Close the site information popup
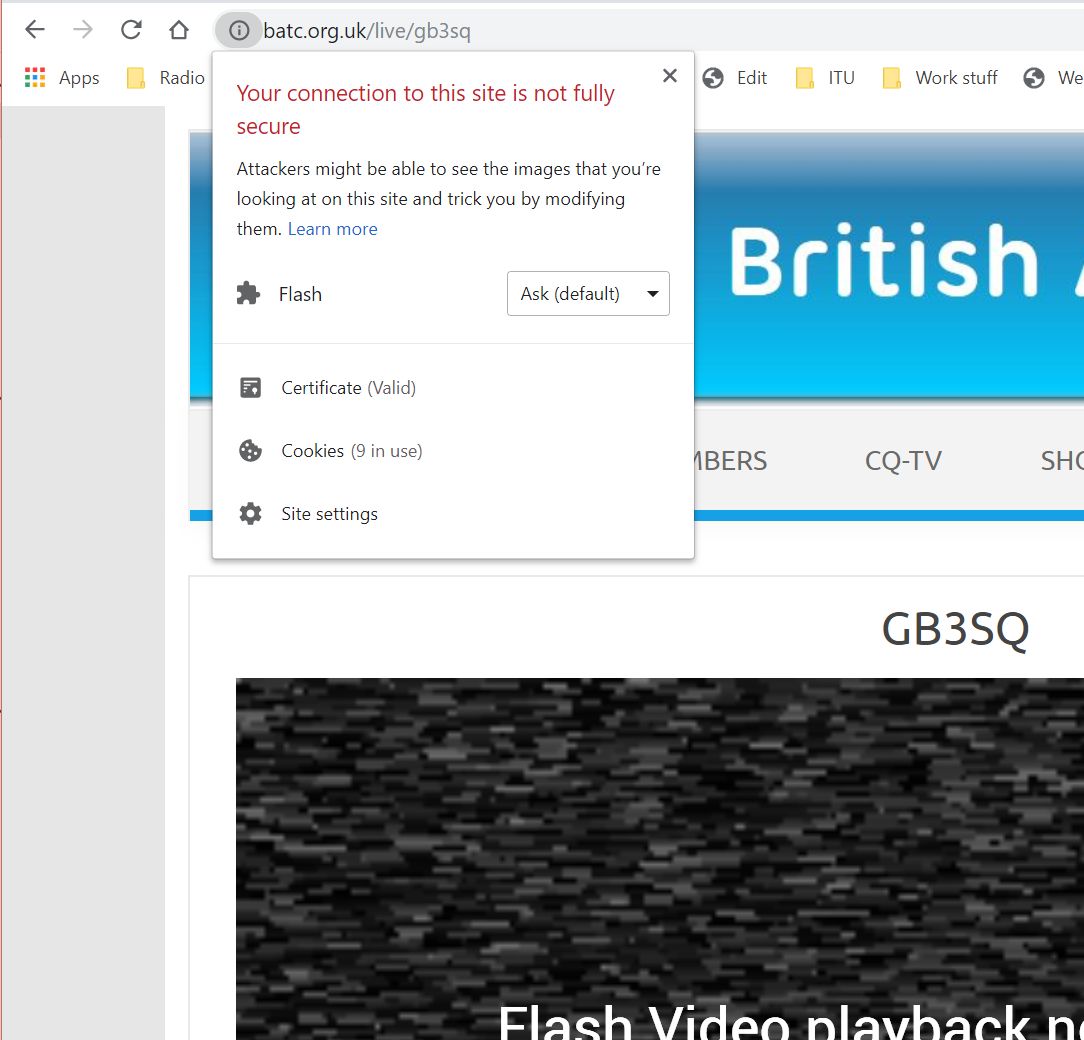 click(x=669, y=75)
